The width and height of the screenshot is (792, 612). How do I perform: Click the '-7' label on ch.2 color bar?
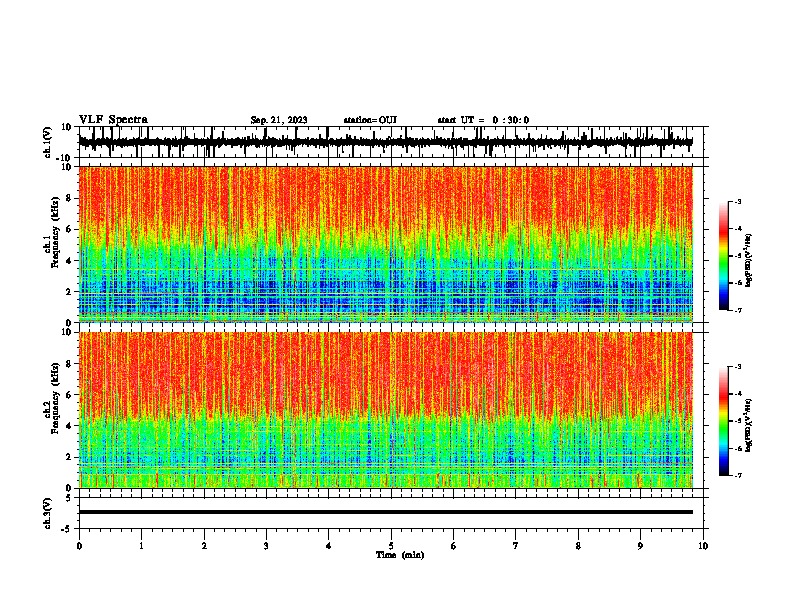[x=737, y=476]
